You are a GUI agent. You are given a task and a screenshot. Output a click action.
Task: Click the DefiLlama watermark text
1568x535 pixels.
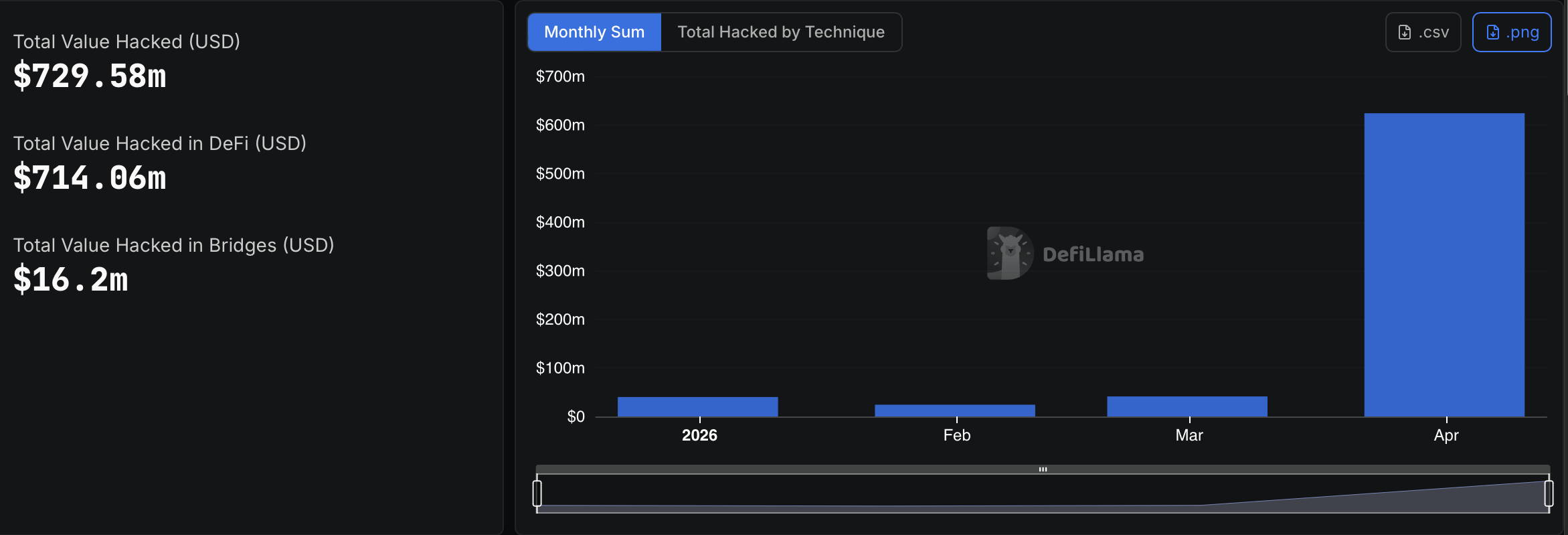1093,254
